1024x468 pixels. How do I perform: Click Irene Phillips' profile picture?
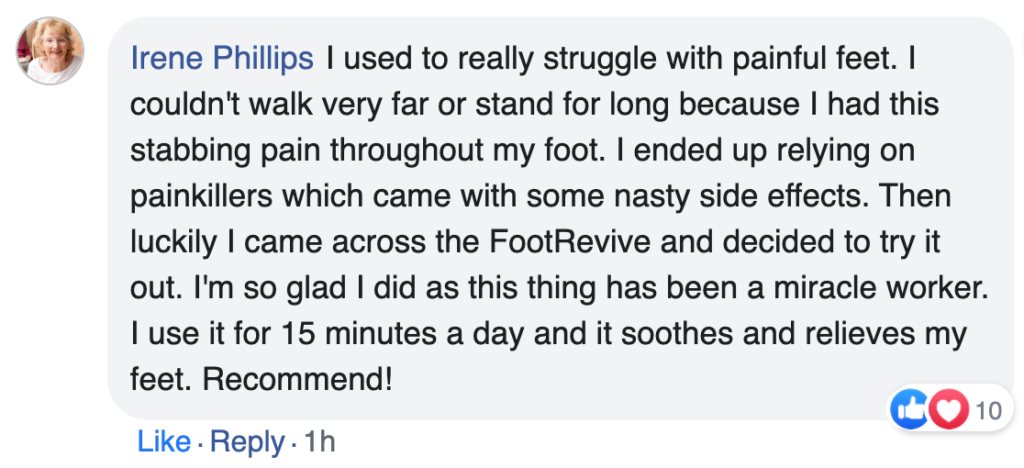(50, 51)
